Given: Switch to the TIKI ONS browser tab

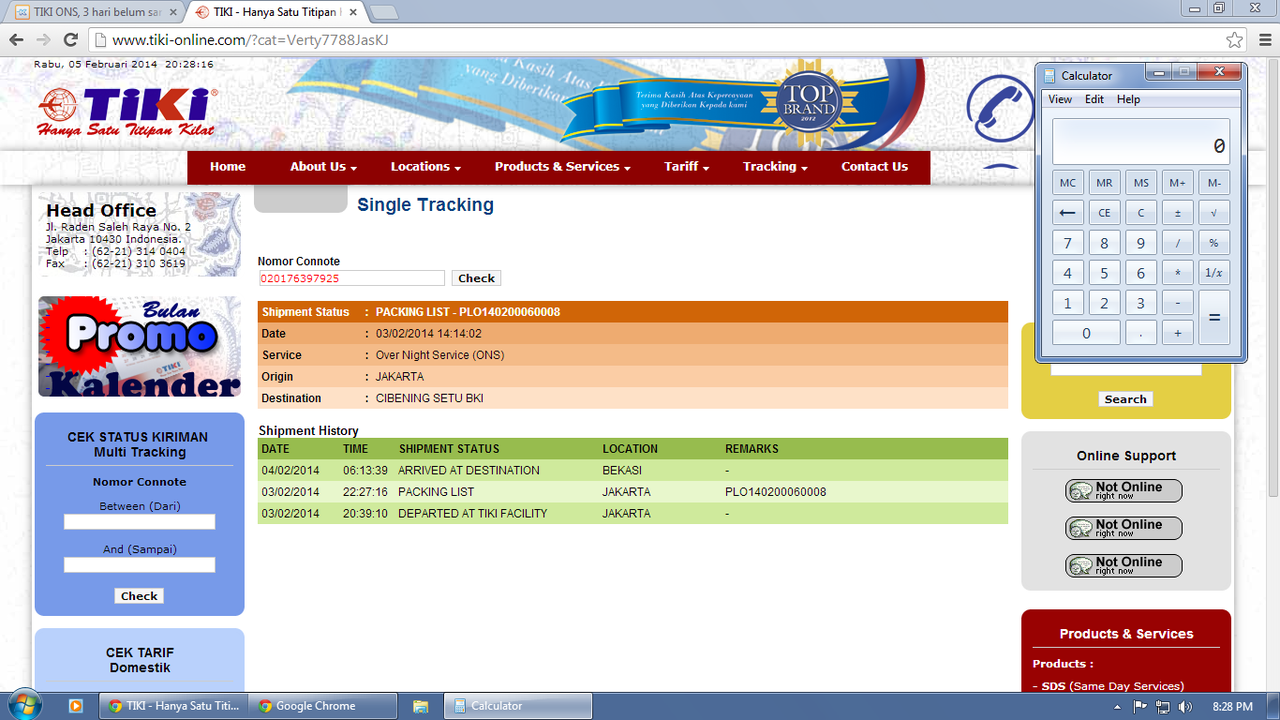Looking at the screenshot, I should tap(95, 12).
